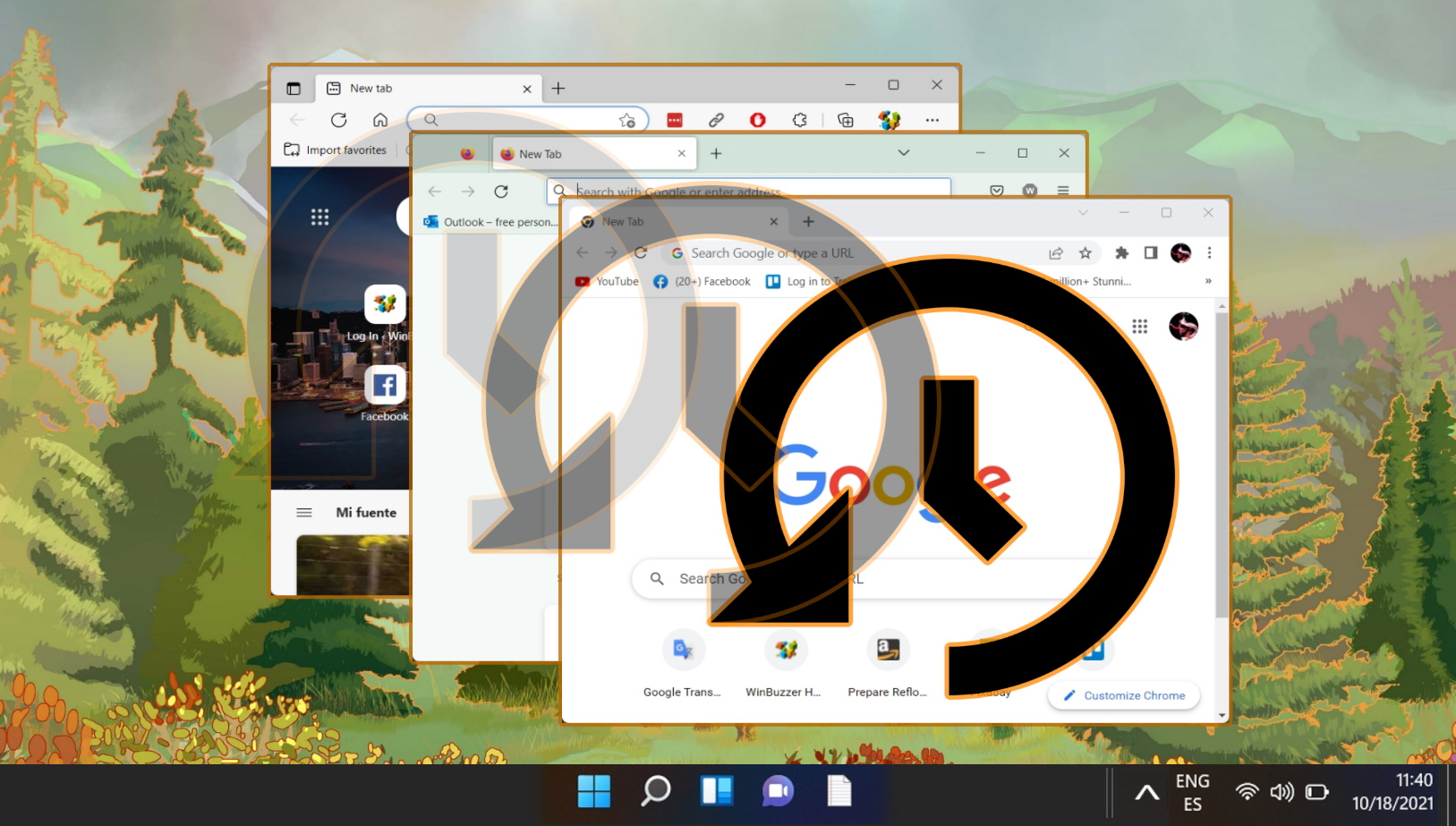This screenshot has width=1456, height=826.
Task: Open the Extensions puzzle icon in Edge
Action: 800,120
